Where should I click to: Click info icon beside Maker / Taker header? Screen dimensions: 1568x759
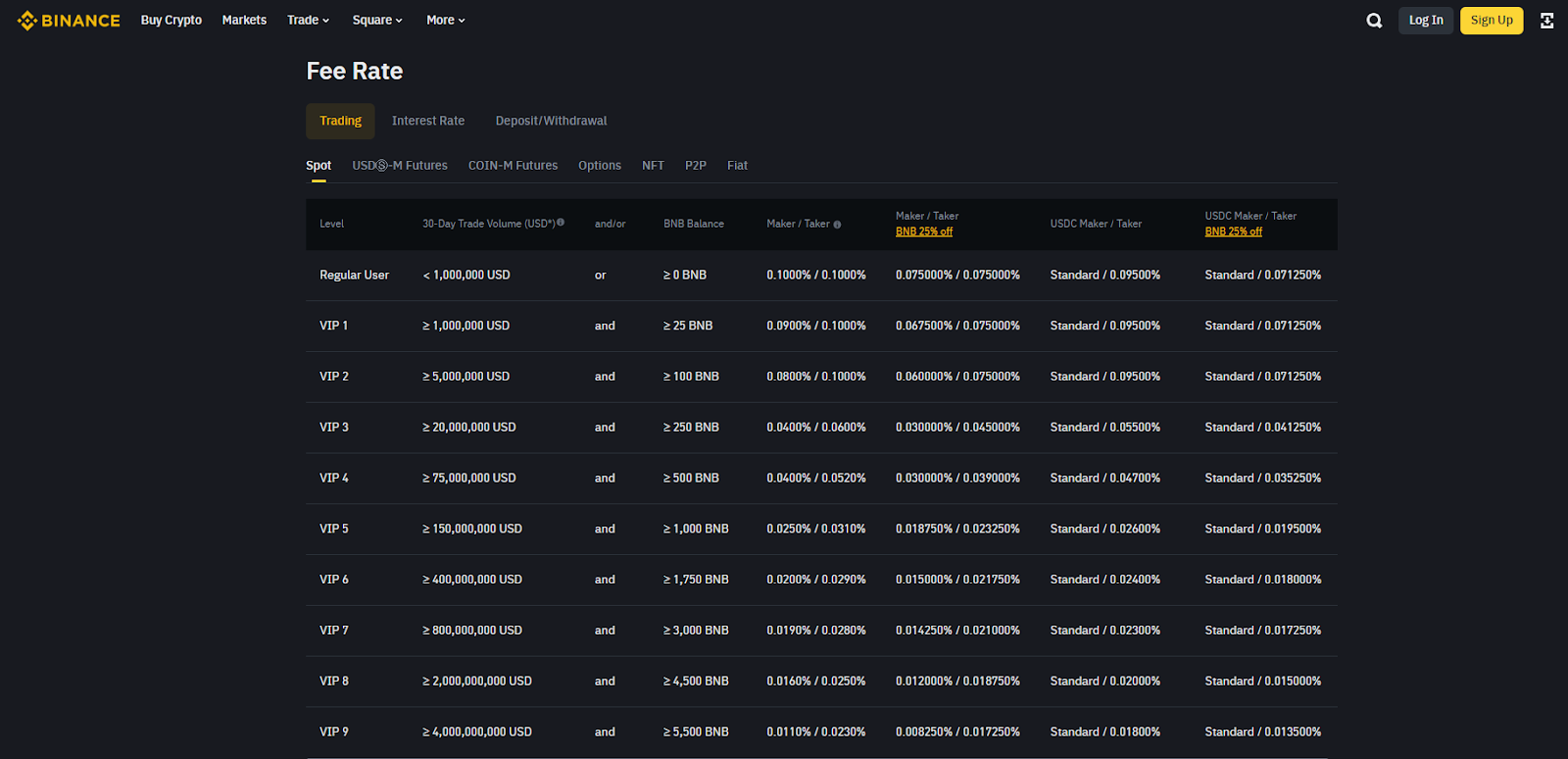click(837, 225)
